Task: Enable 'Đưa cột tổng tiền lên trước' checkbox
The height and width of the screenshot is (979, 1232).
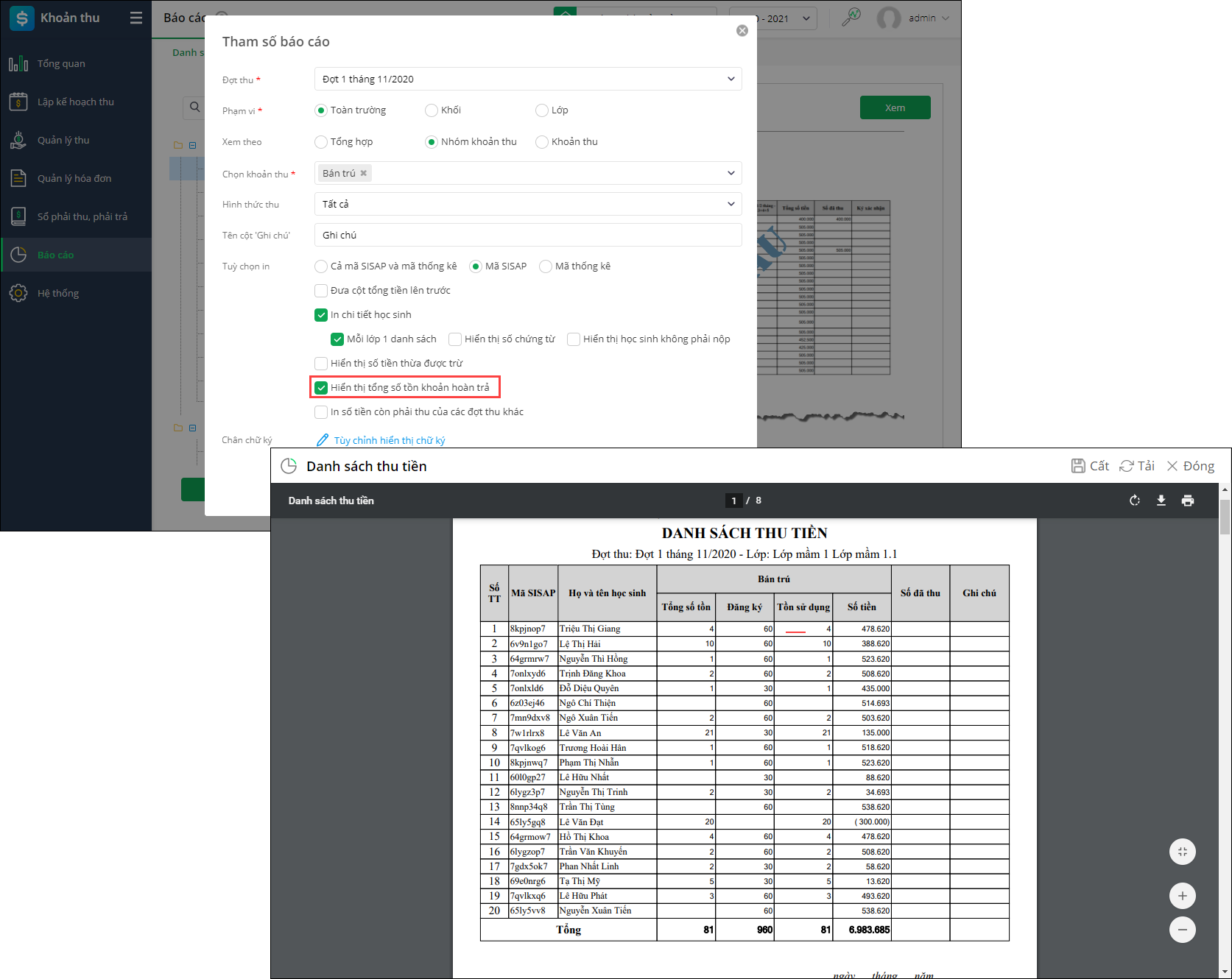Action: click(321, 291)
